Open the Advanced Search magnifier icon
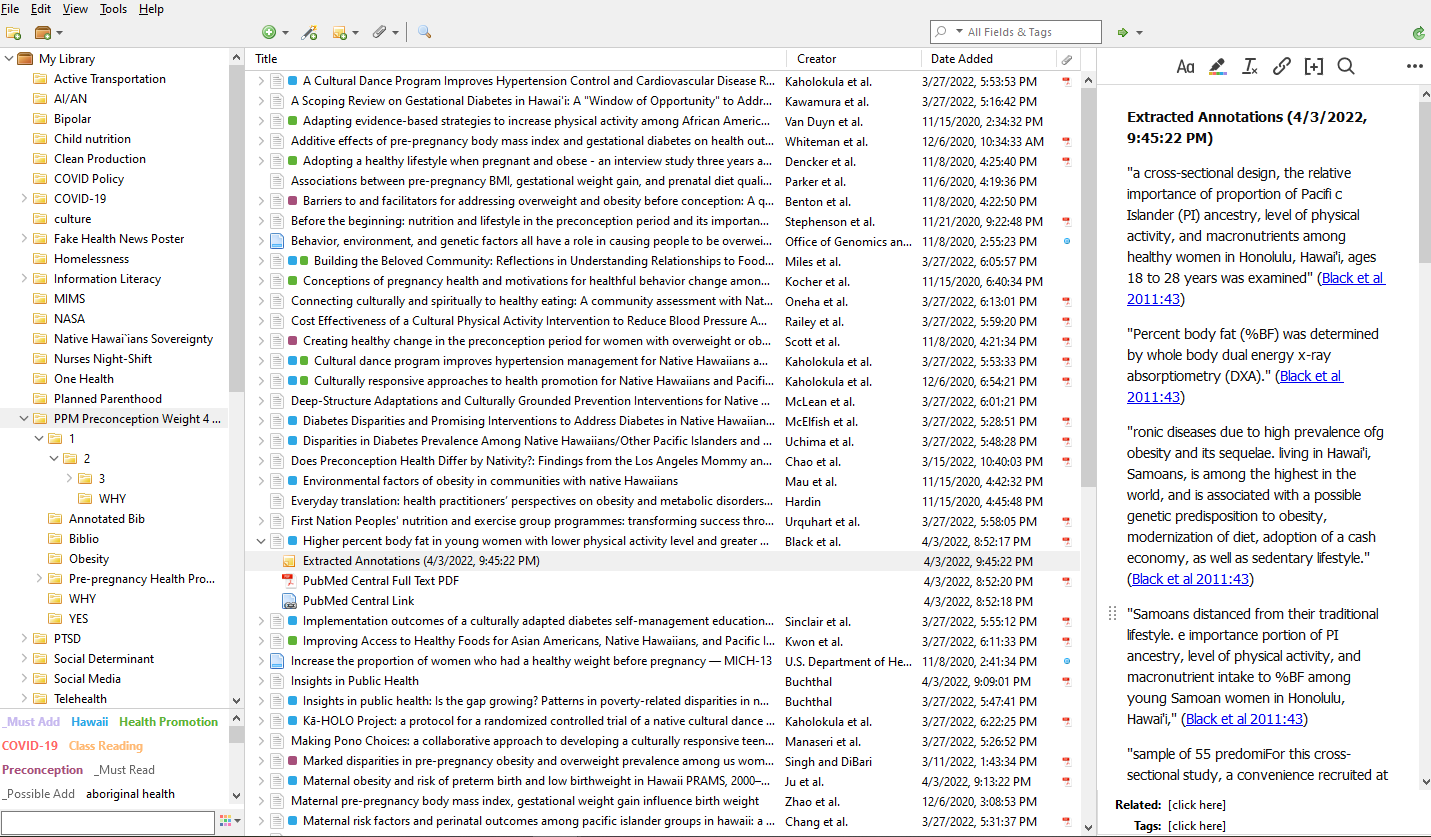 424,32
